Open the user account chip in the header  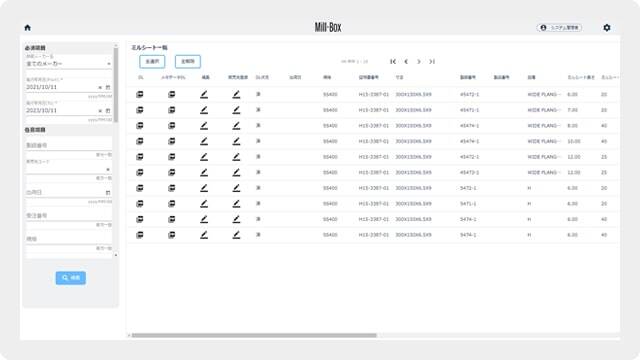click(x=559, y=28)
